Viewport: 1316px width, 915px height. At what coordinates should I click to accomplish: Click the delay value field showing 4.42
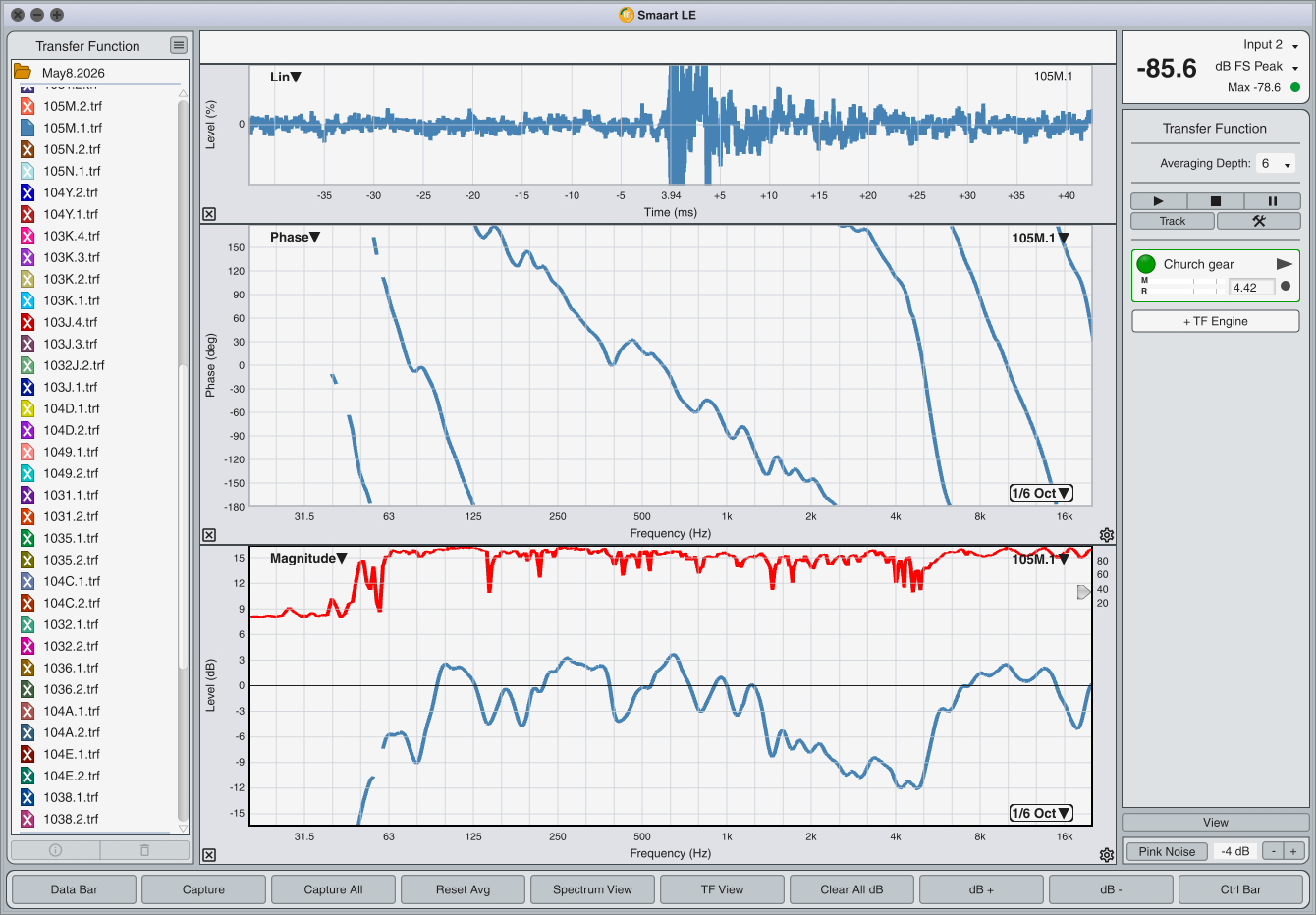coord(1252,287)
